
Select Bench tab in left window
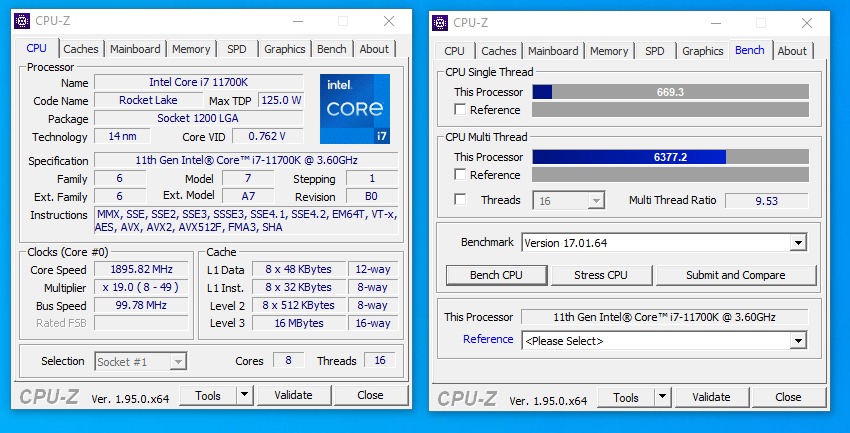point(331,49)
